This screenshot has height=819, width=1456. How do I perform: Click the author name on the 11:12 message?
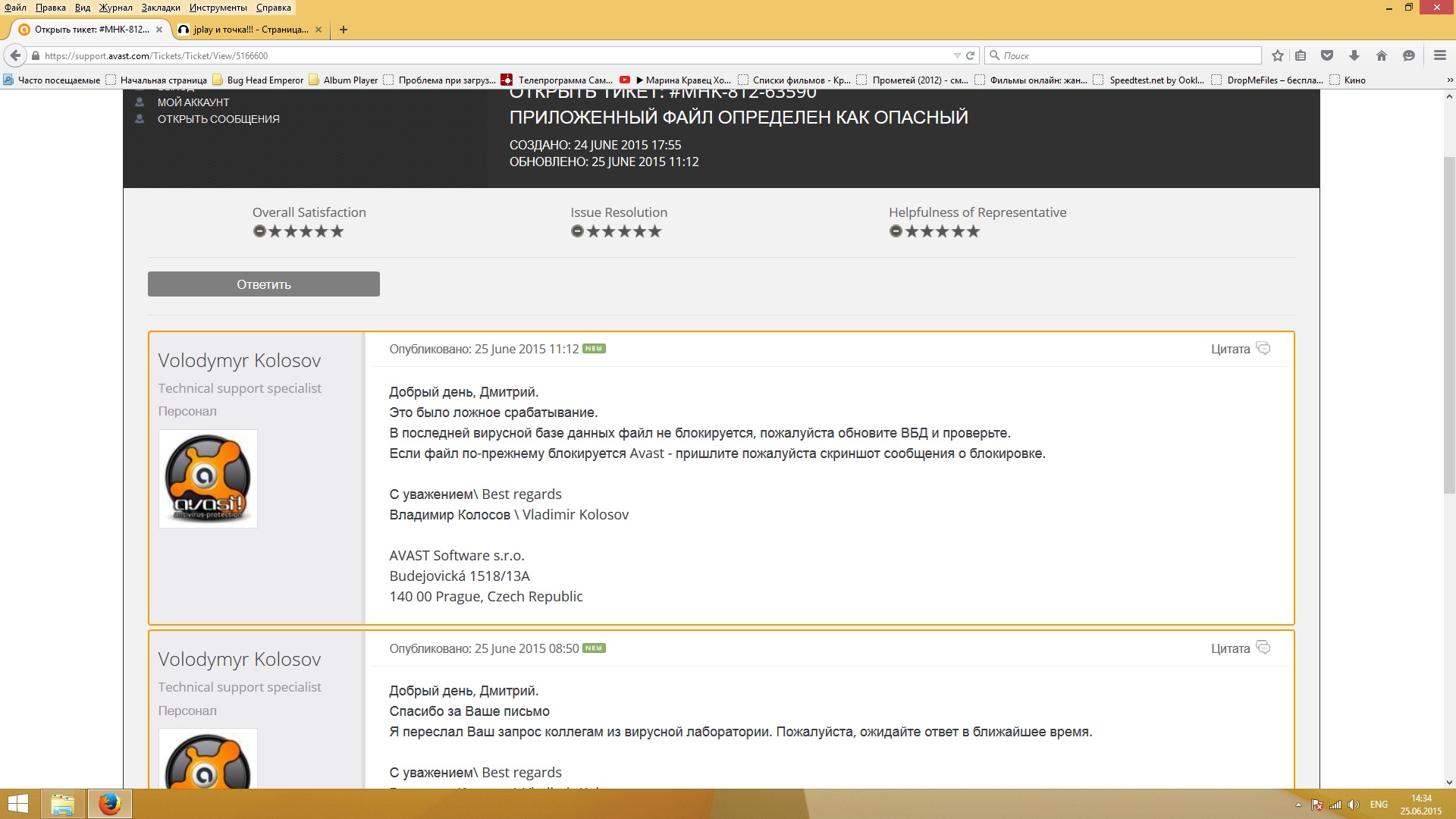[x=240, y=360]
